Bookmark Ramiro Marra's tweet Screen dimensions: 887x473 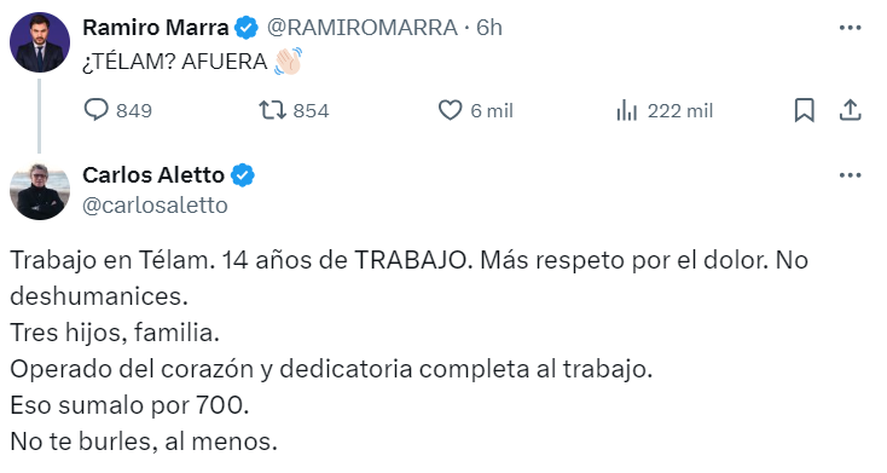[x=804, y=110]
